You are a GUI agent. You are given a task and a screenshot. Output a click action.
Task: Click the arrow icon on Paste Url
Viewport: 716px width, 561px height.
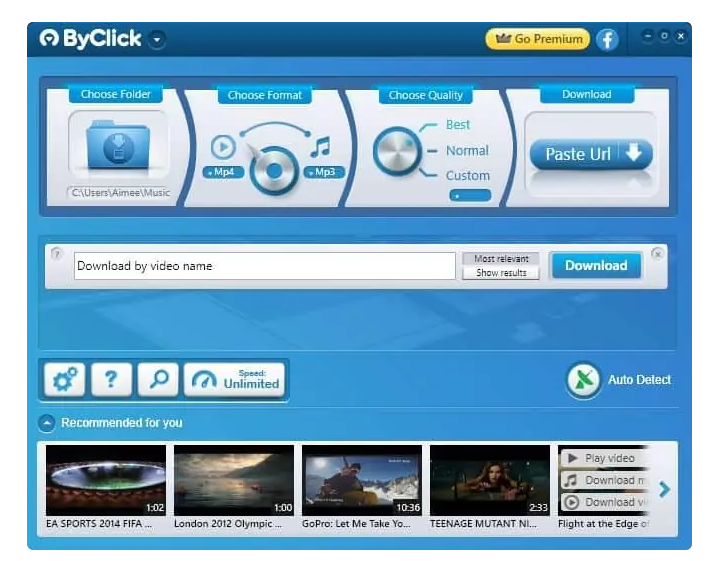(x=634, y=152)
